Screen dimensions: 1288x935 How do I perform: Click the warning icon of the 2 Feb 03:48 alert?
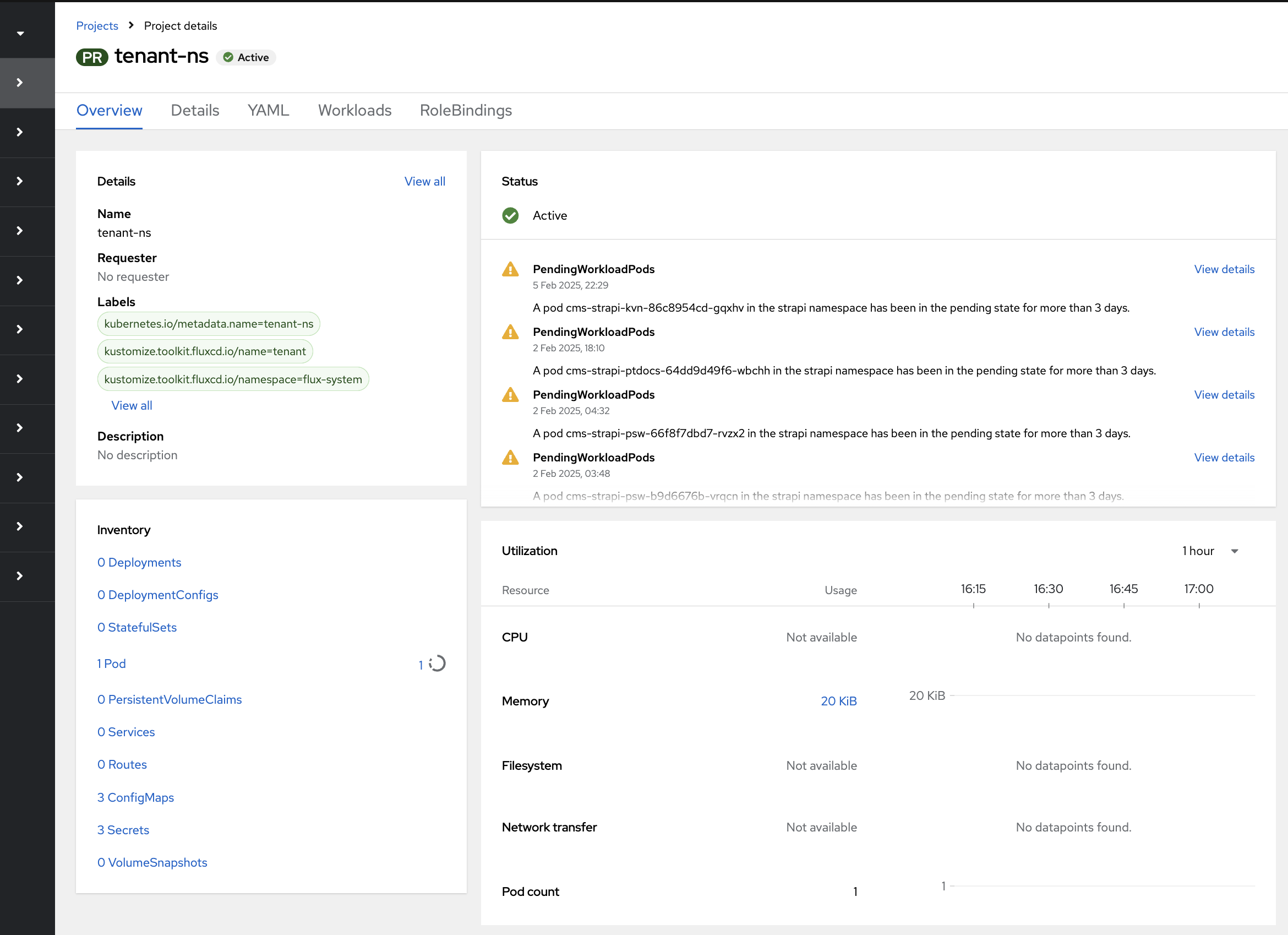coord(510,458)
